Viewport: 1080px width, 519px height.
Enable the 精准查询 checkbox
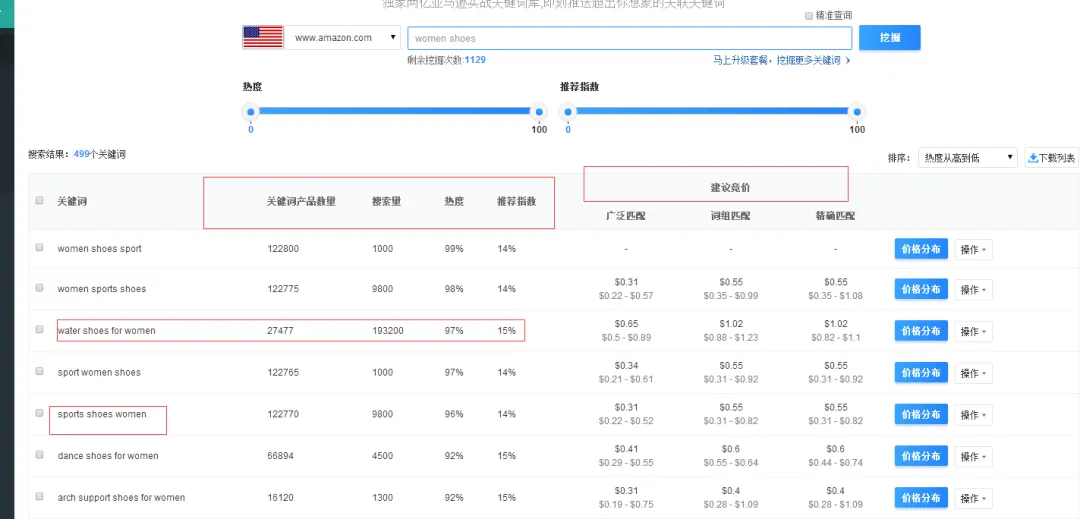click(x=809, y=16)
